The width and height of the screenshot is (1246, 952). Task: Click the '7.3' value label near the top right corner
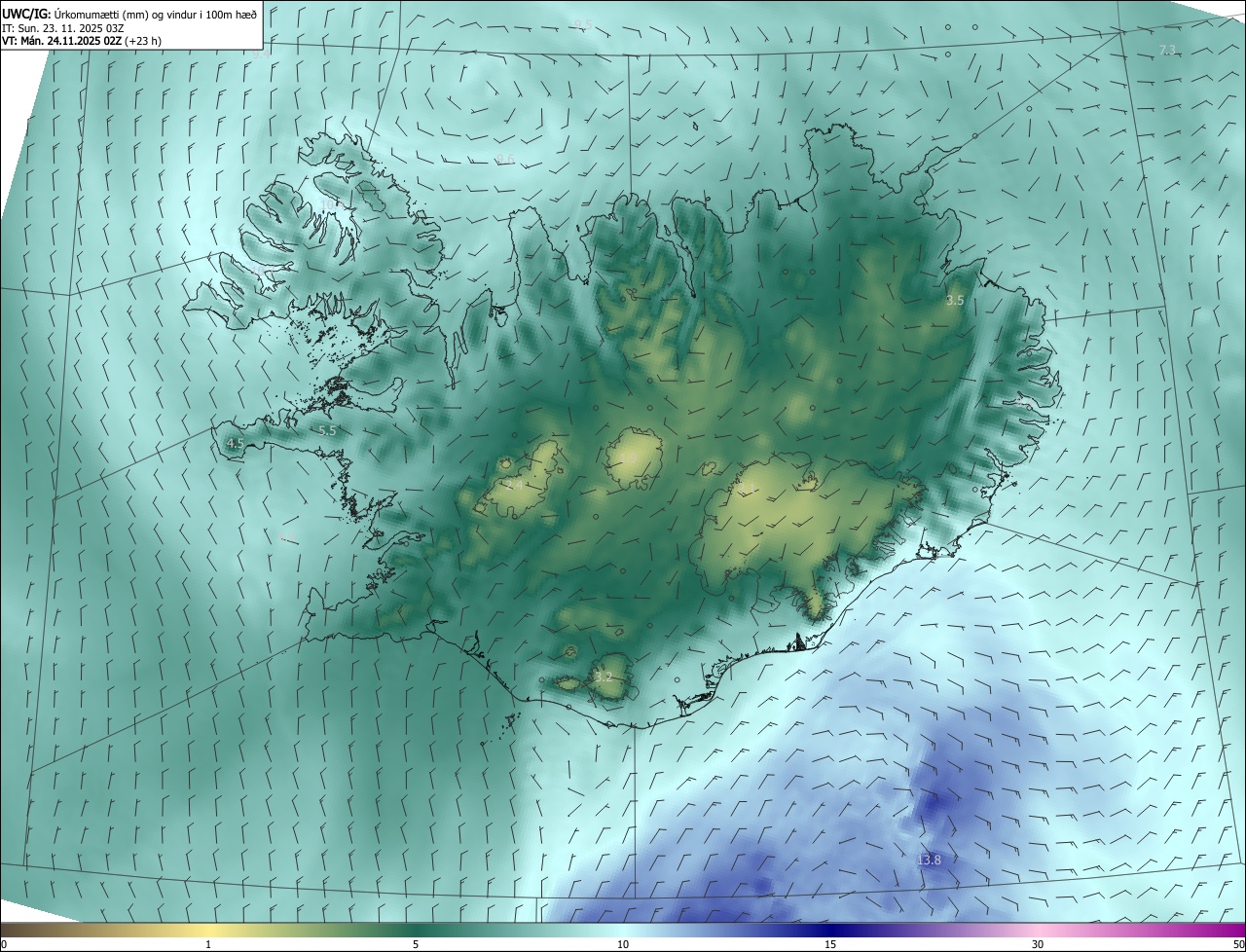[1169, 50]
